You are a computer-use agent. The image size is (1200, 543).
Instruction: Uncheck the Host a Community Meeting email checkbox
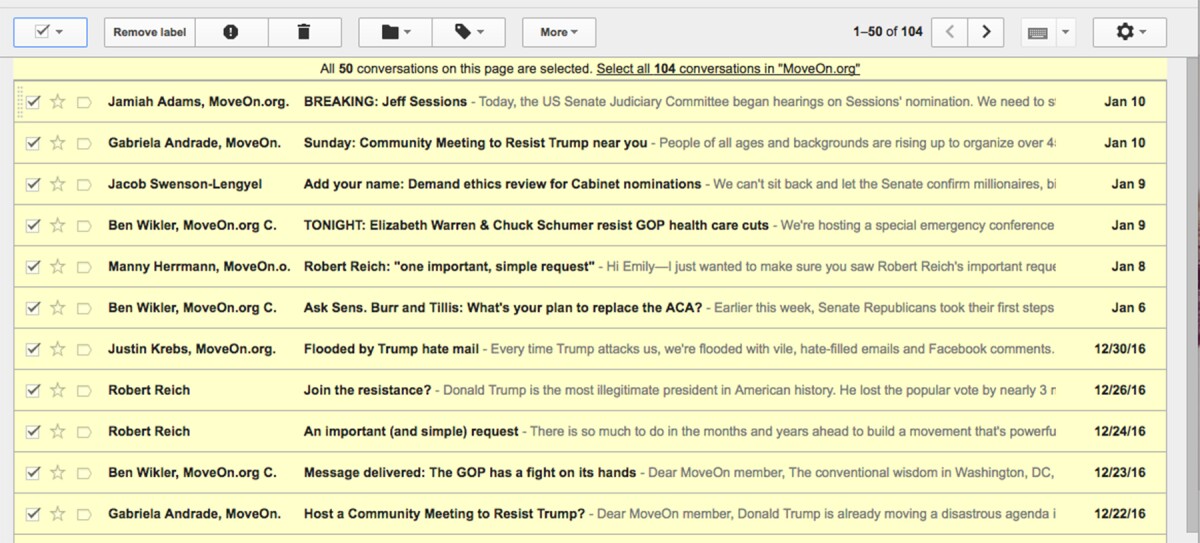(33, 514)
